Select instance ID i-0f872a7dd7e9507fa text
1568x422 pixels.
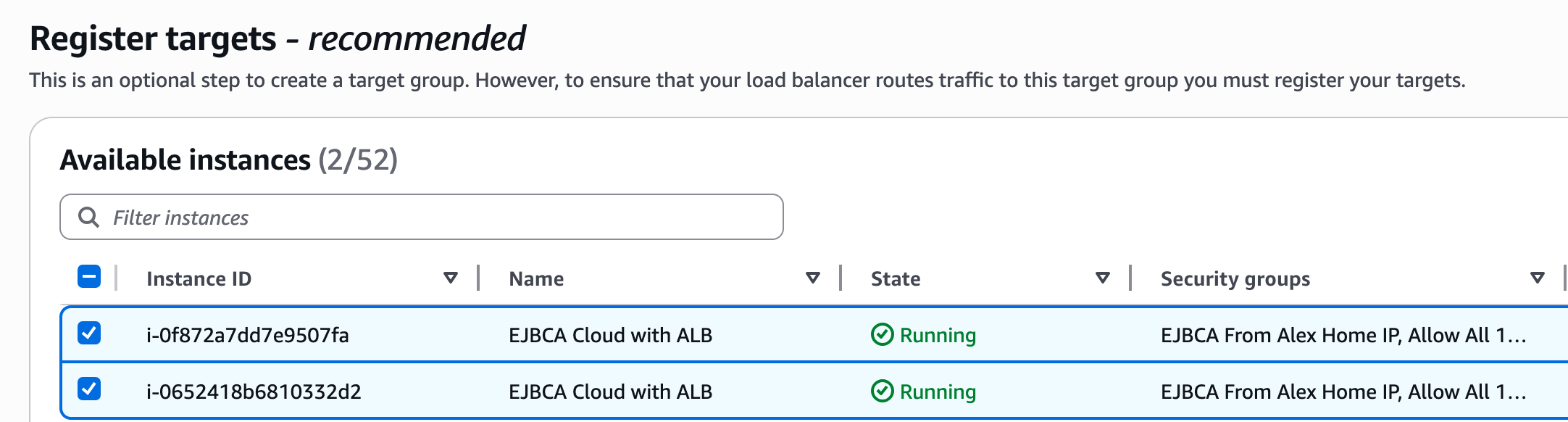tap(248, 335)
